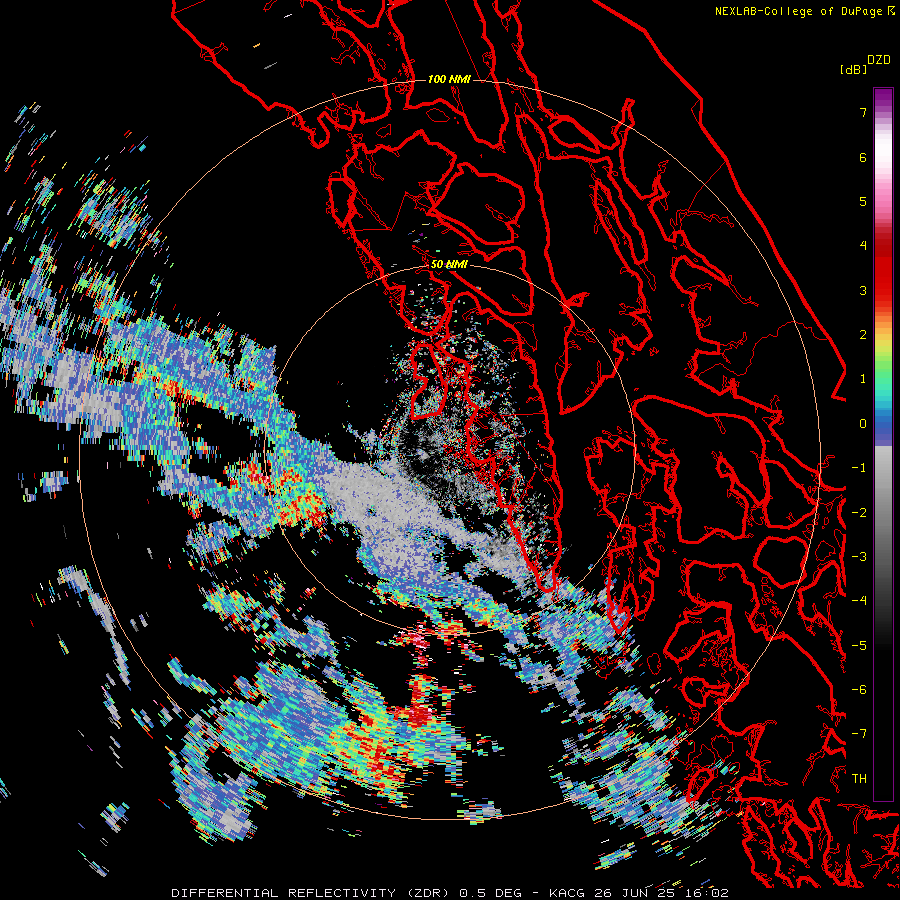Click the 0.5 DEG elevation angle text
The image size is (900, 900).
tap(490, 893)
